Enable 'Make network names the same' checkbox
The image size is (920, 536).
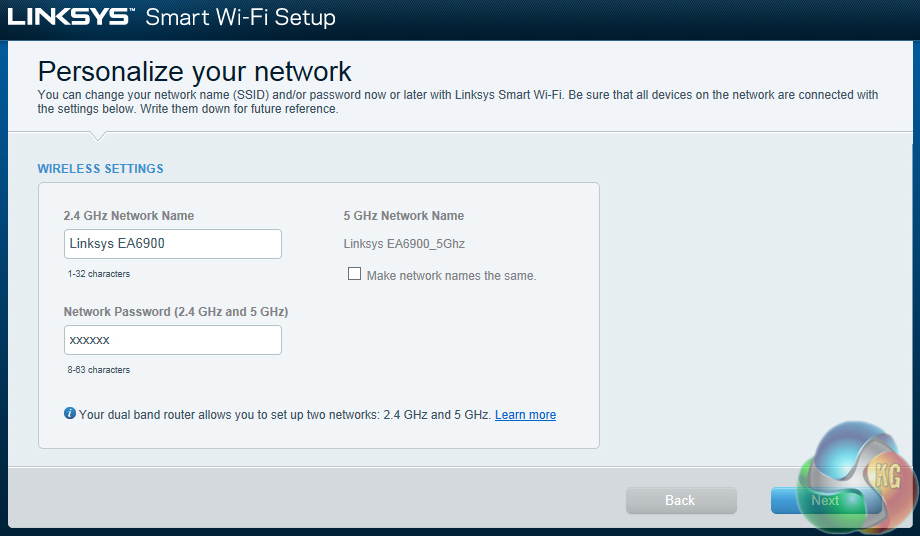(x=354, y=274)
